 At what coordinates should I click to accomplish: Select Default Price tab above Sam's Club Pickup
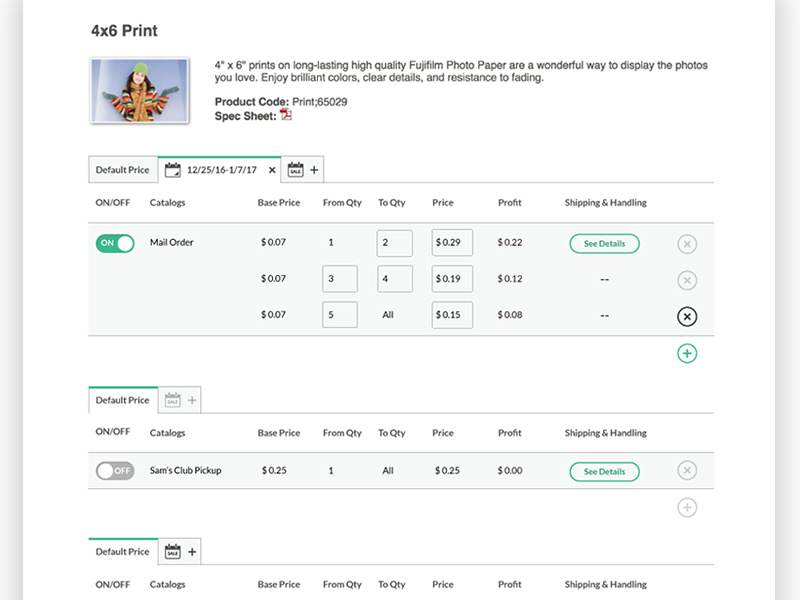[x=122, y=400]
